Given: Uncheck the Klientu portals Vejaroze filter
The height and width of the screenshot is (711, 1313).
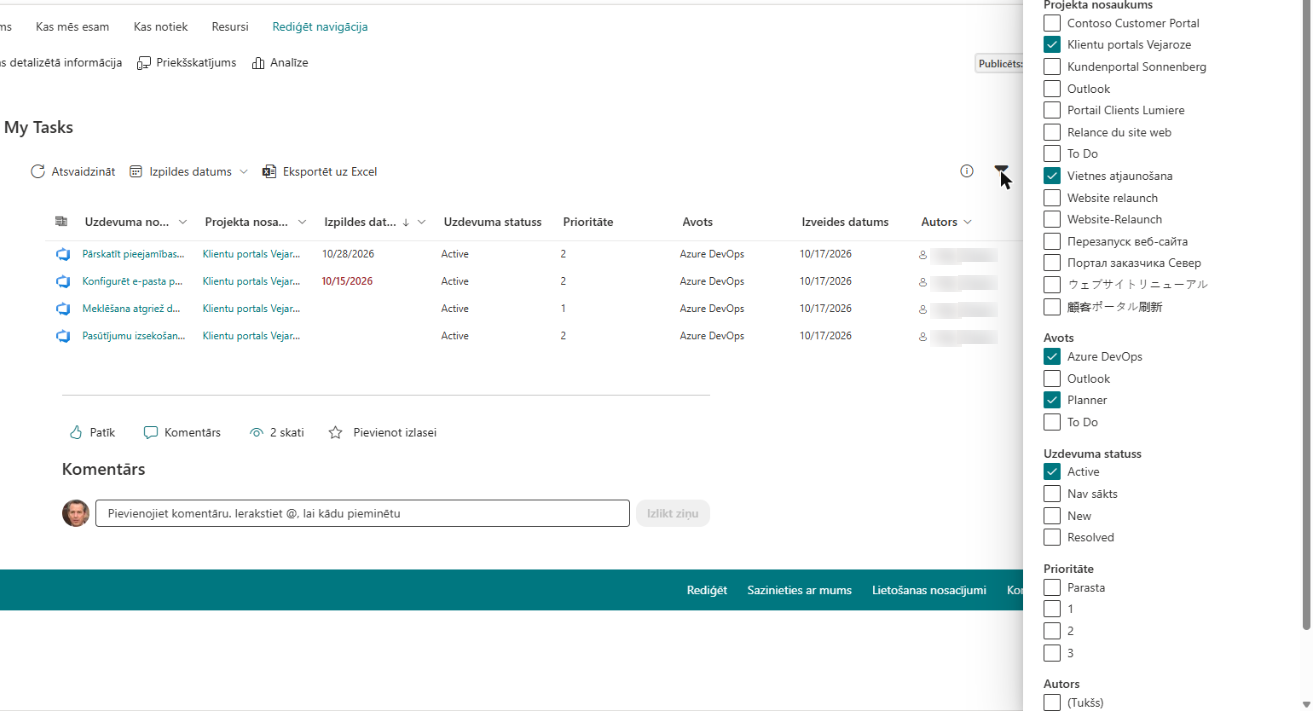Looking at the screenshot, I should [x=1052, y=45].
